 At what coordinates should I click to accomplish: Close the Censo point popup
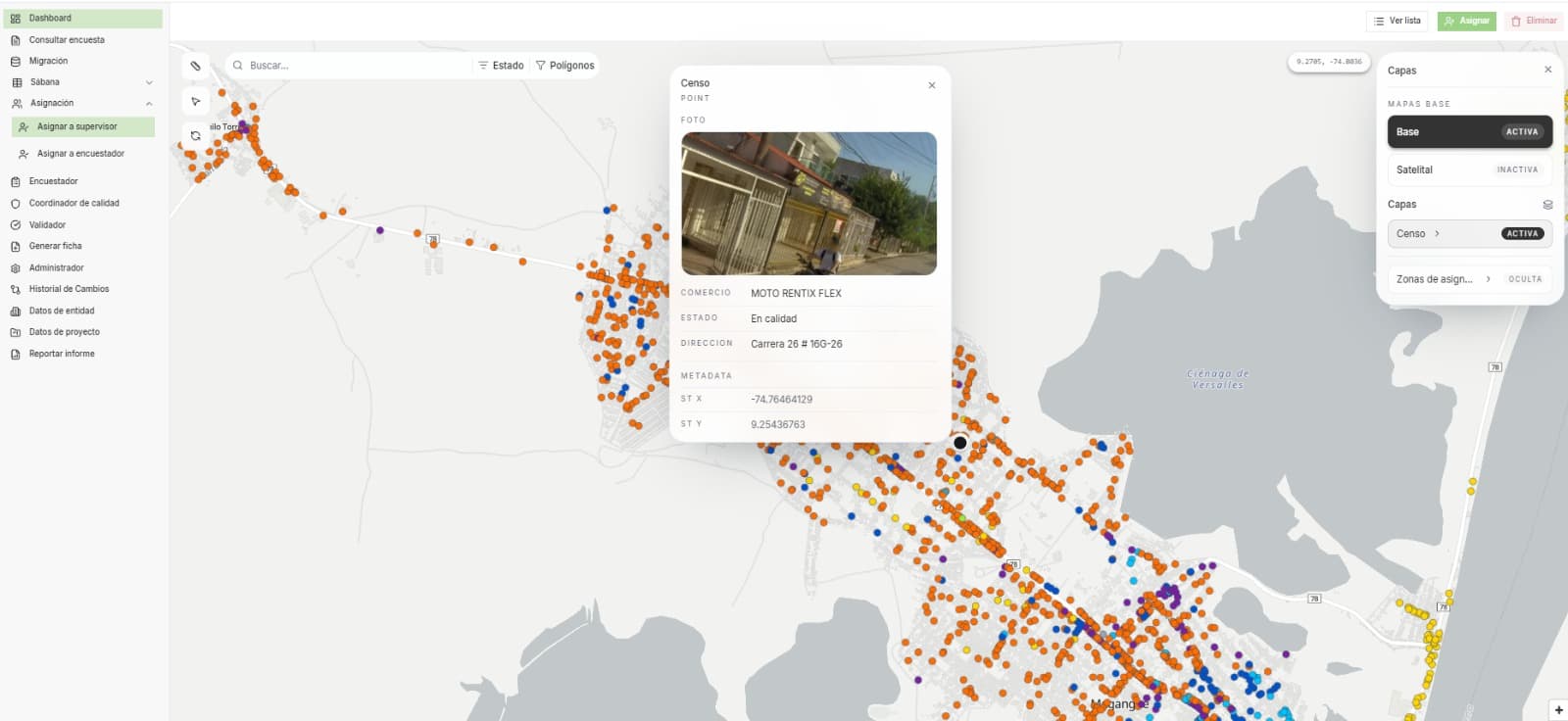coord(932,85)
